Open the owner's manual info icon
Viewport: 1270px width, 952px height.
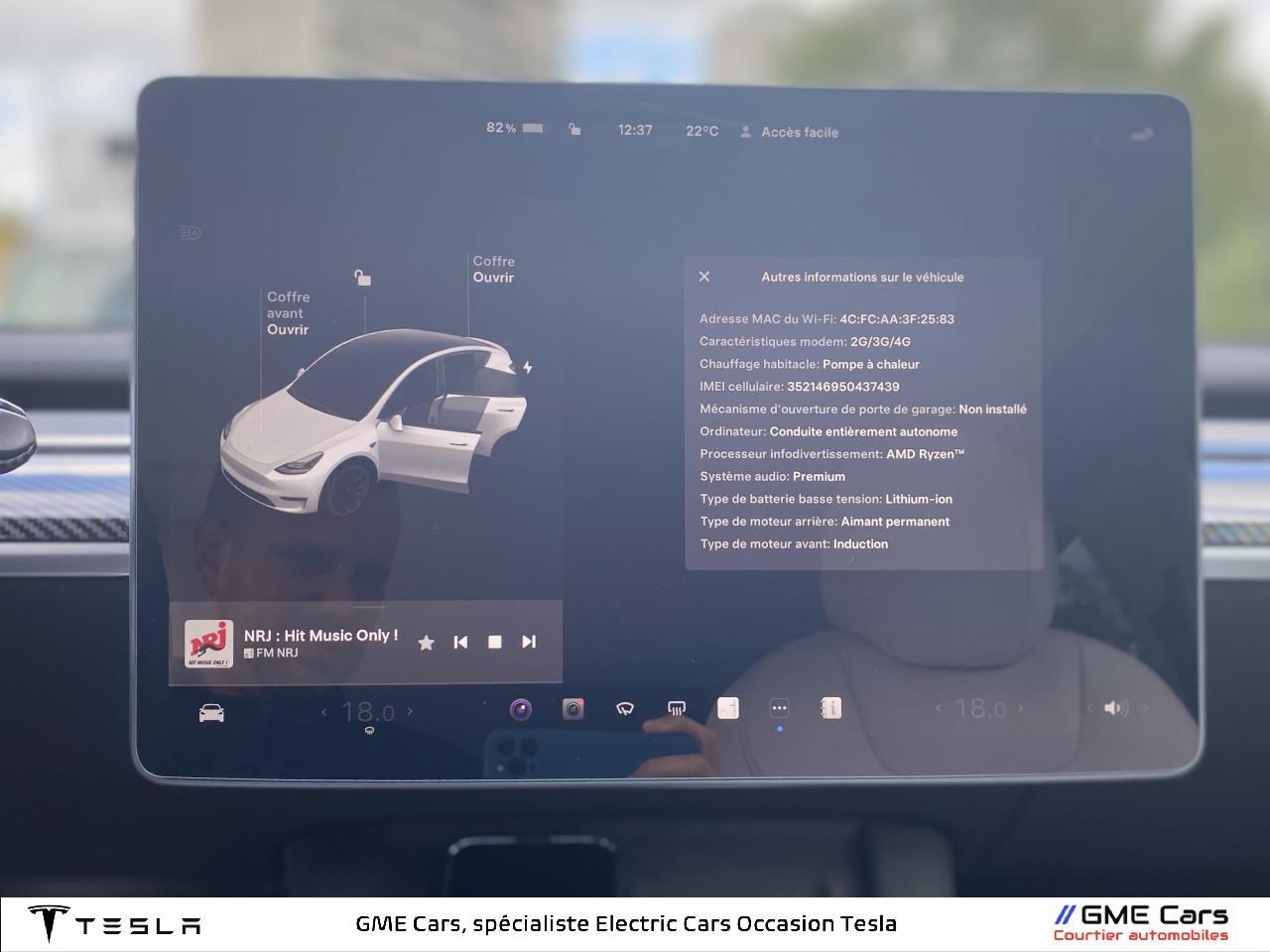pos(831,708)
